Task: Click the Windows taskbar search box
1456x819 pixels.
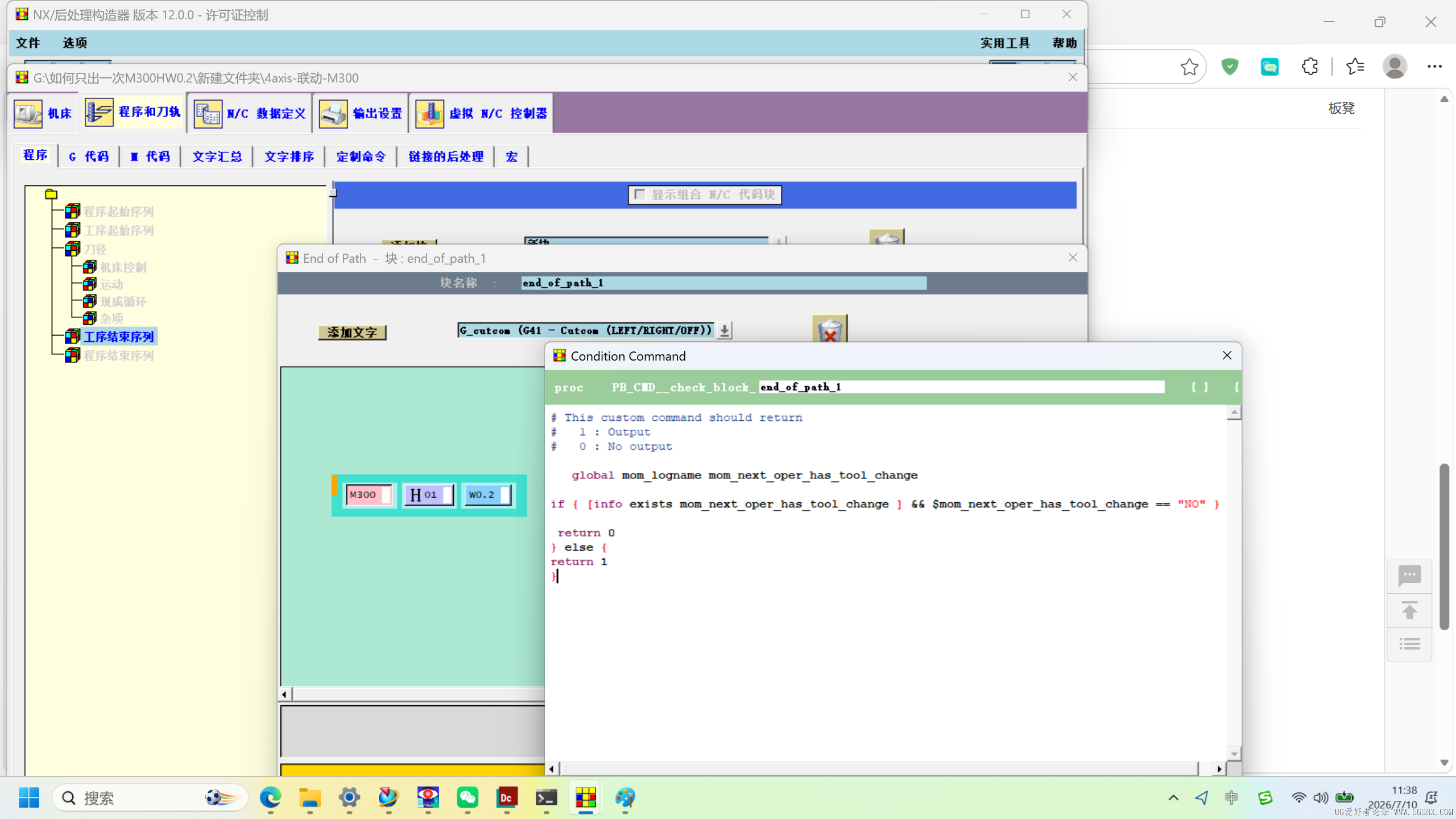Action: click(x=150, y=797)
